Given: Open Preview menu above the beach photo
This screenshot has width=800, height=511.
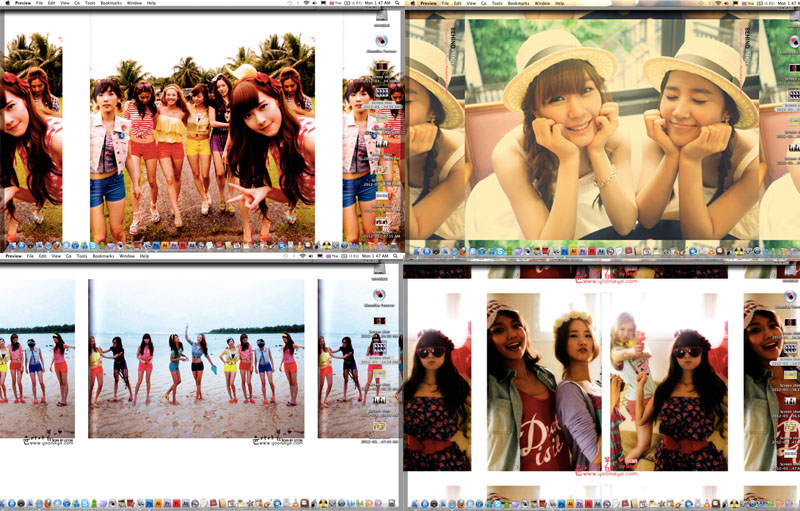Looking at the screenshot, I should click(14, 256).
